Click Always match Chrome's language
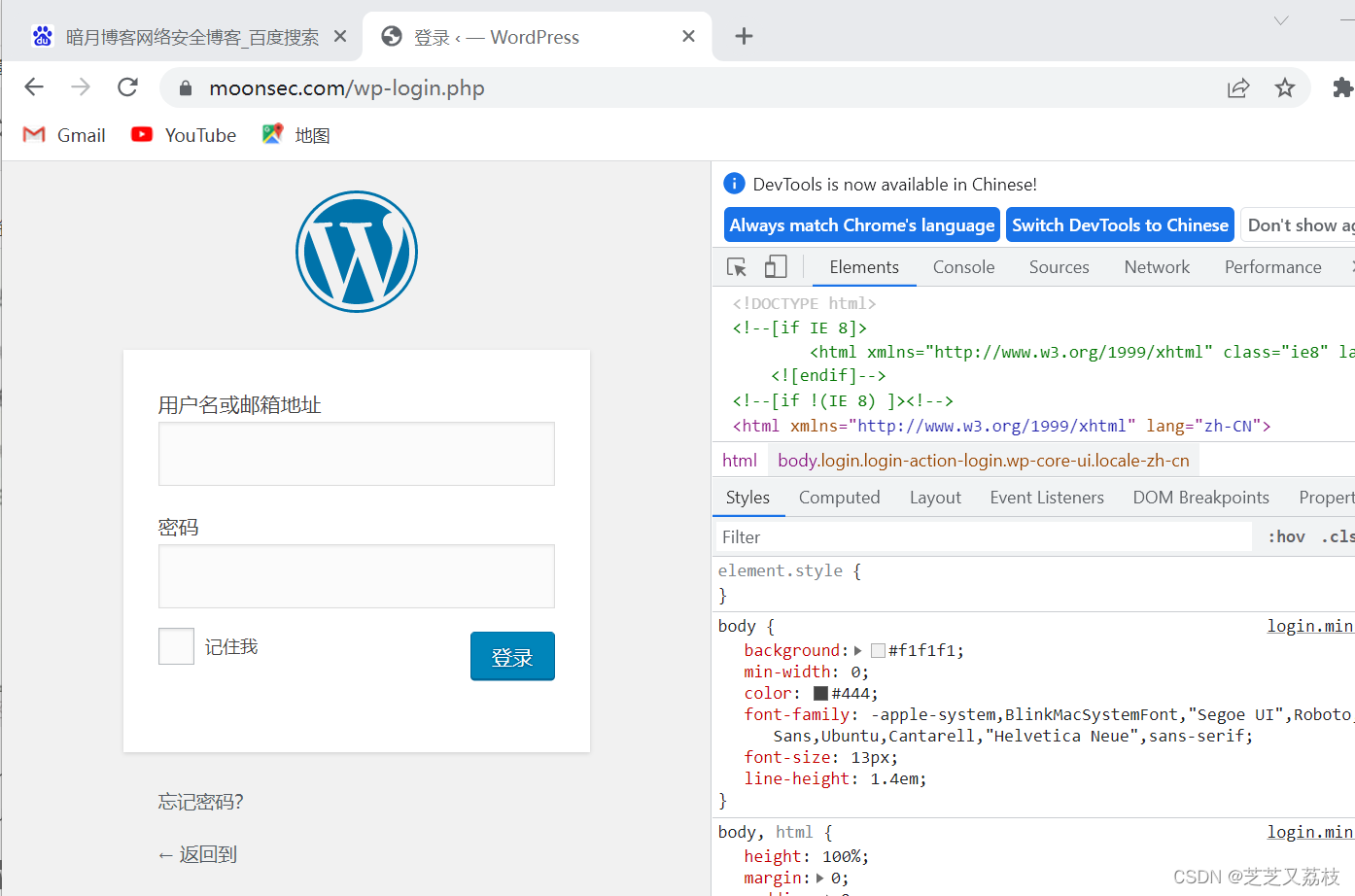1355x896 pixels. coord(862,225)
